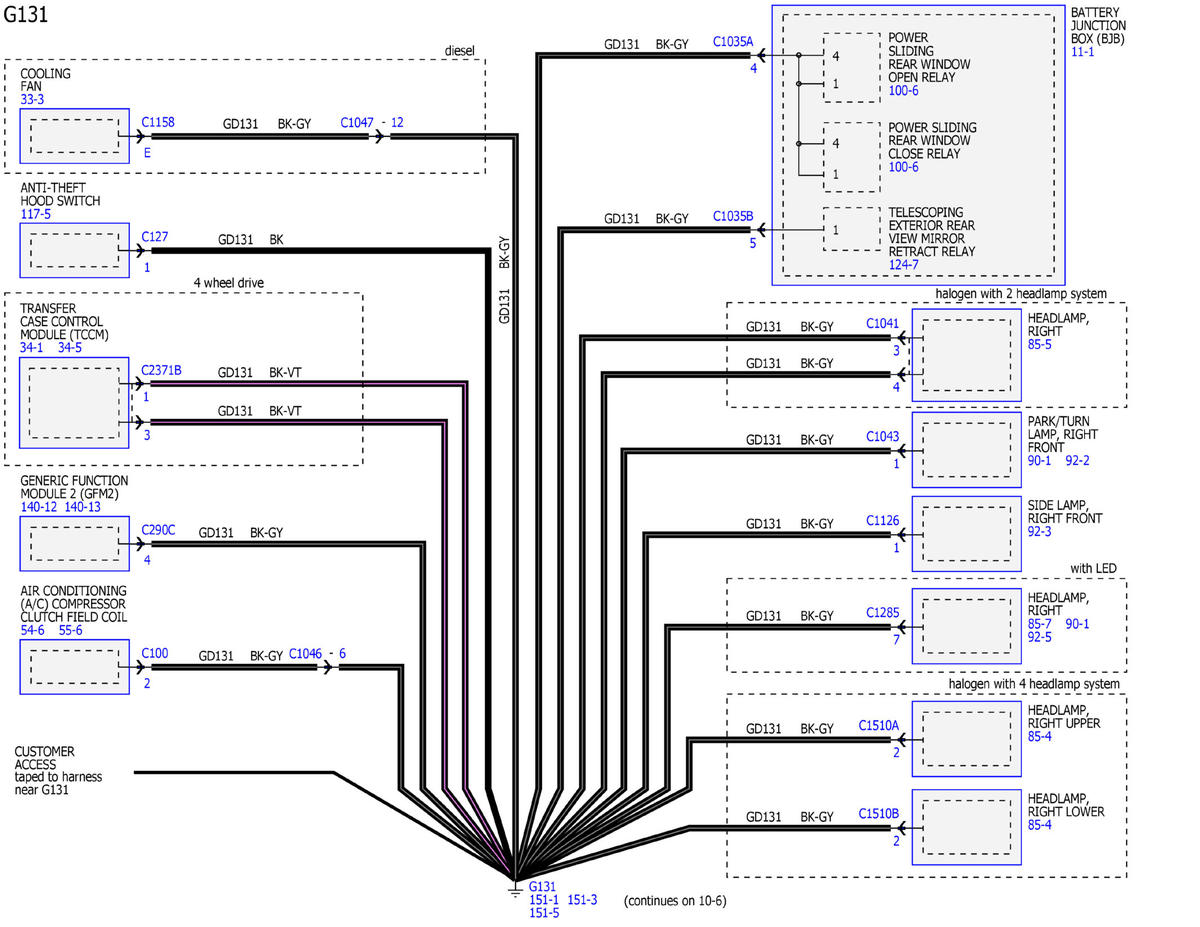Image resolution: width=1200 pixels, height=927 pixels.
Task: Click the C290C connector label
Action: point(158,530)
